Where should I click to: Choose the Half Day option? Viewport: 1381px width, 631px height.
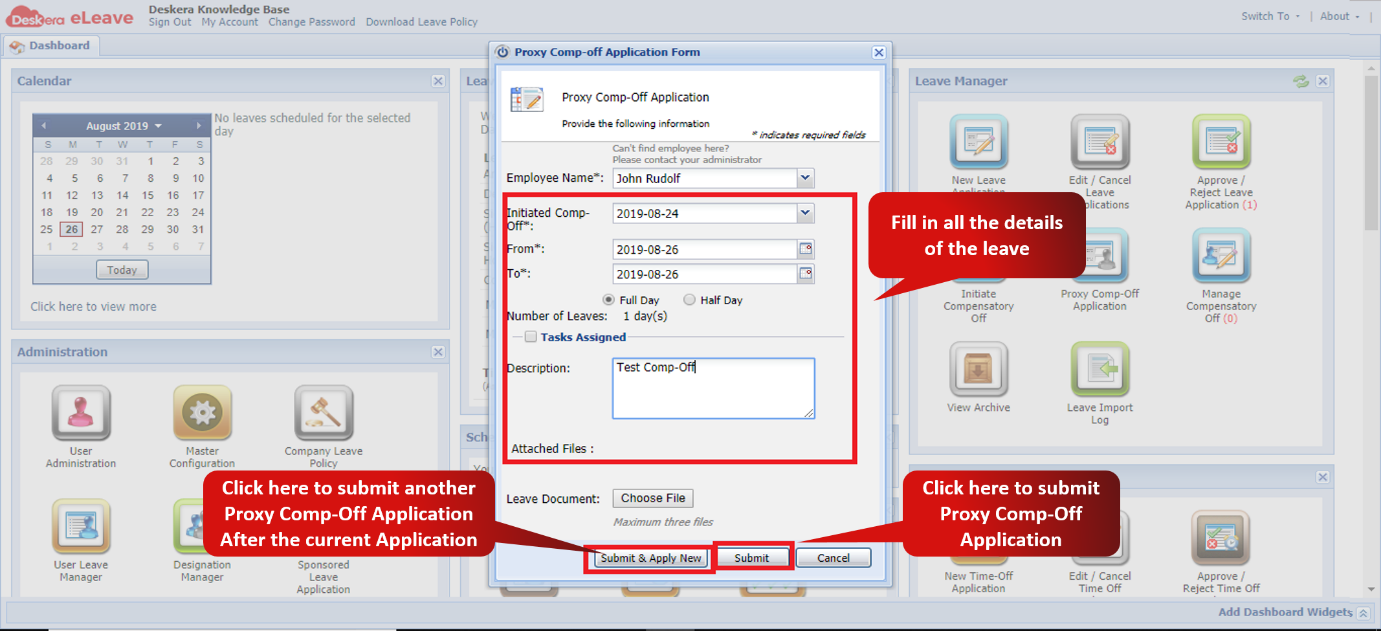click(x=689, y=299)
